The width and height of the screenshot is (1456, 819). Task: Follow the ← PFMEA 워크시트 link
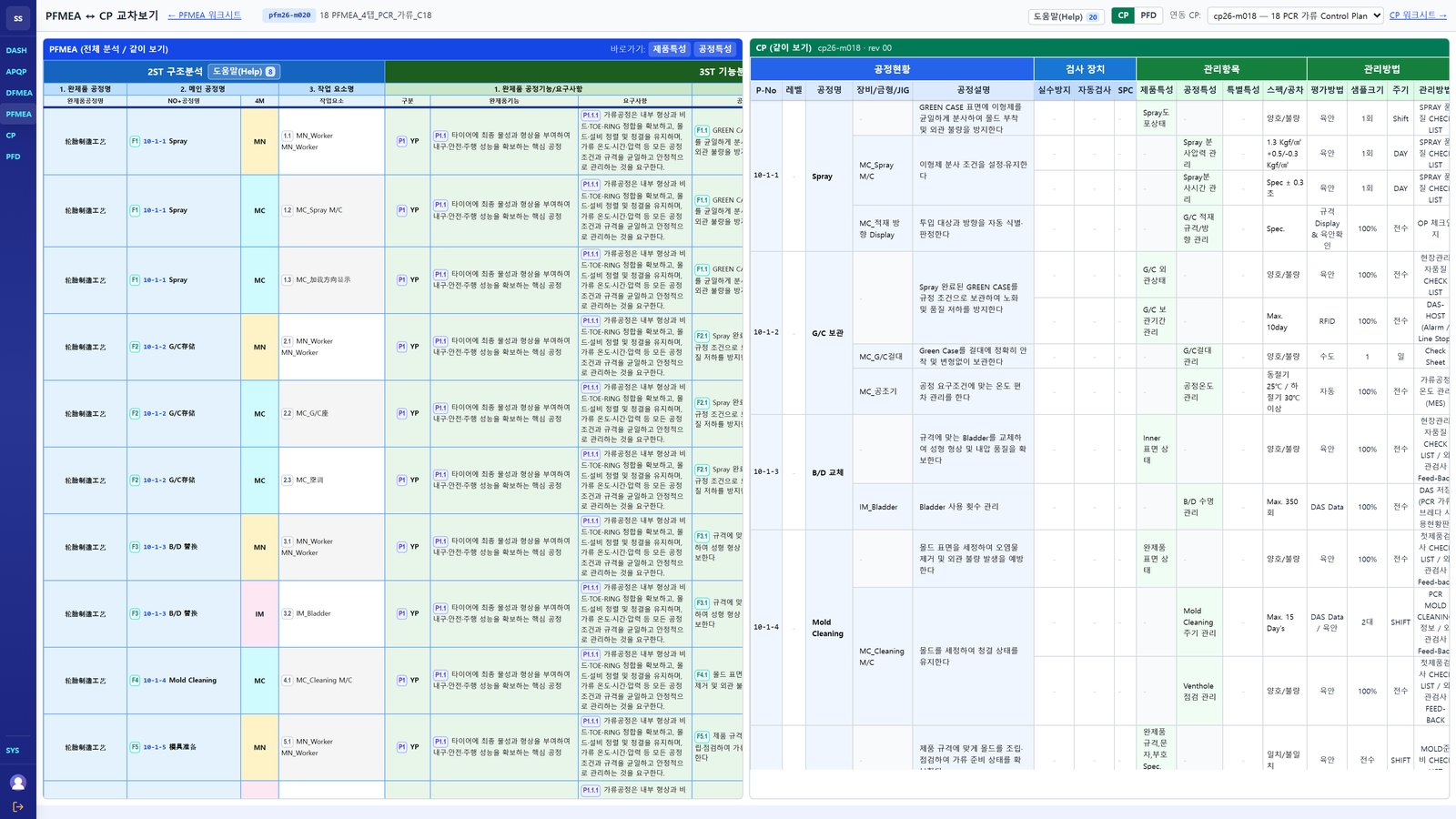tap(205, 15)
